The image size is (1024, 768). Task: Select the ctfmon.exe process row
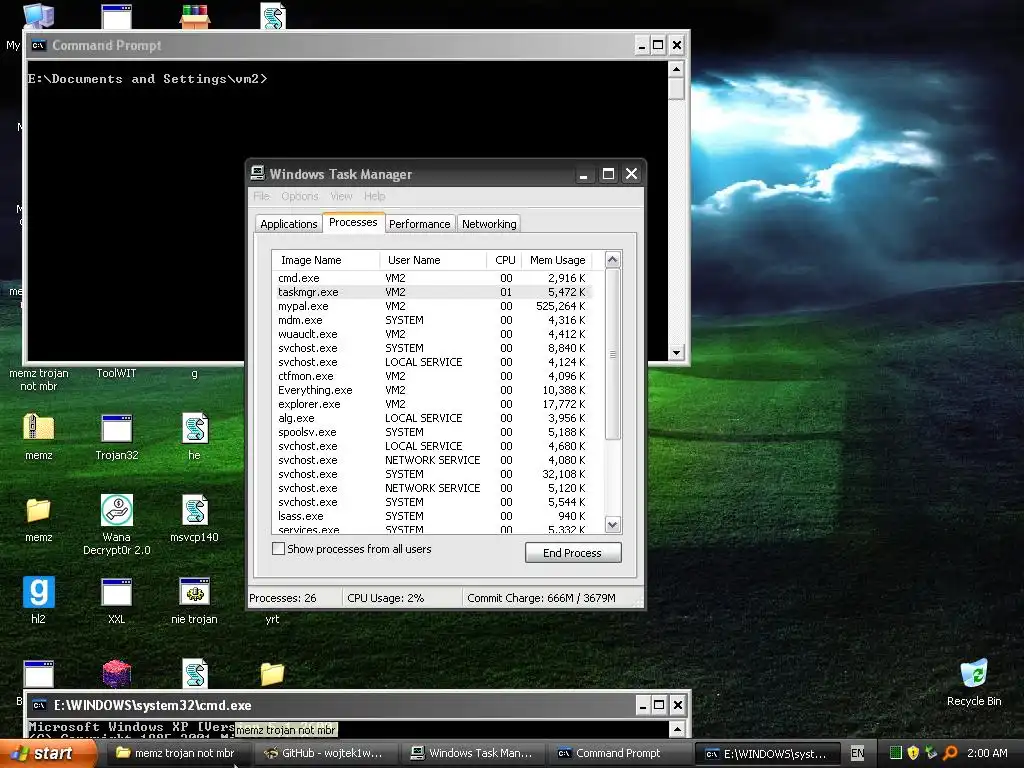coord(432,376)
